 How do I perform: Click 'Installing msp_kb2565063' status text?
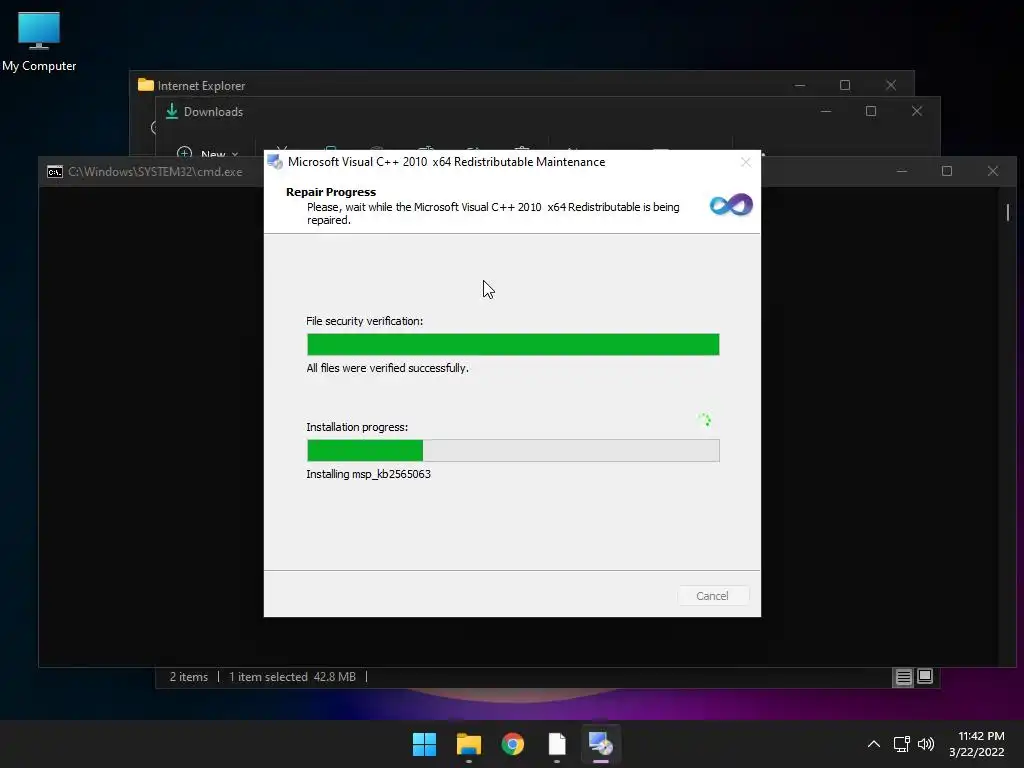pyautogui.click(x=368, y=474)
